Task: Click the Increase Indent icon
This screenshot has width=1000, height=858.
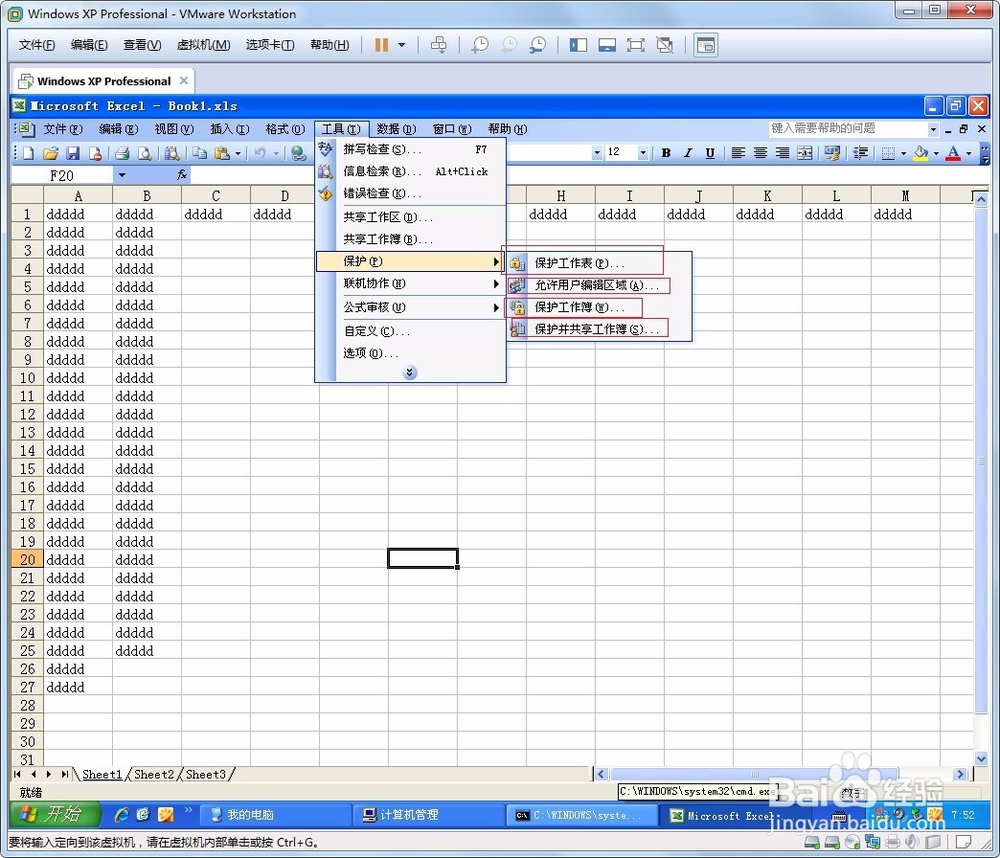Action: click(860, 152)
